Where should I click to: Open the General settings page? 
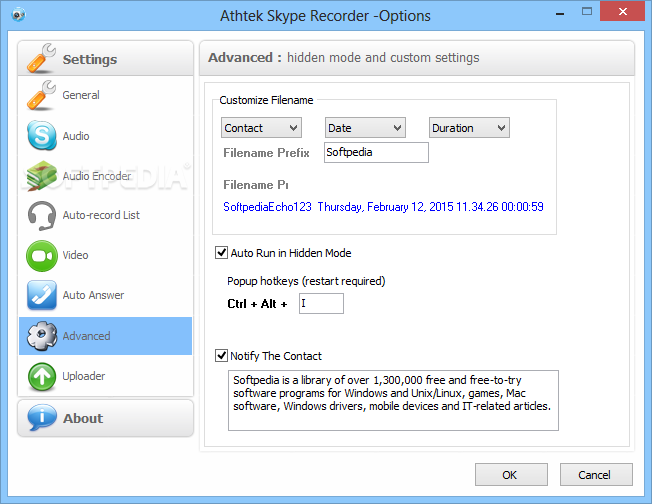click(x=105, y=95)
